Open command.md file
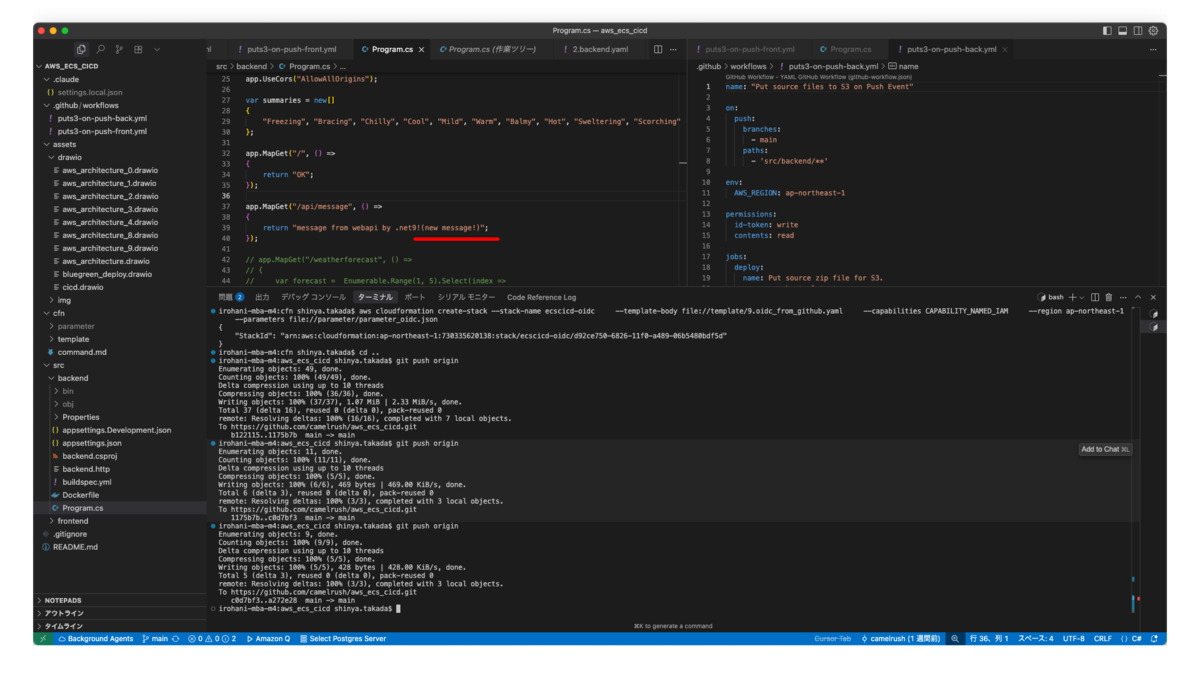1200x689 pixels. click(x=119, y=352)
